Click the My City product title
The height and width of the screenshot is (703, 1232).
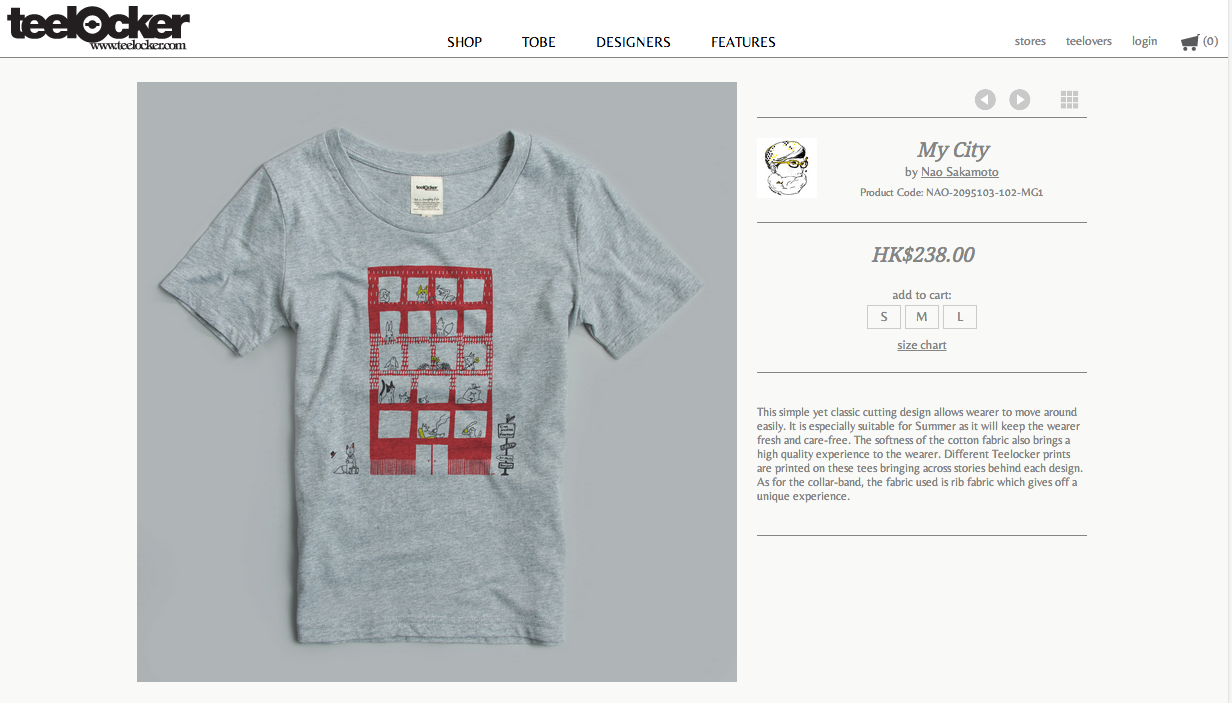coord(953,150)
